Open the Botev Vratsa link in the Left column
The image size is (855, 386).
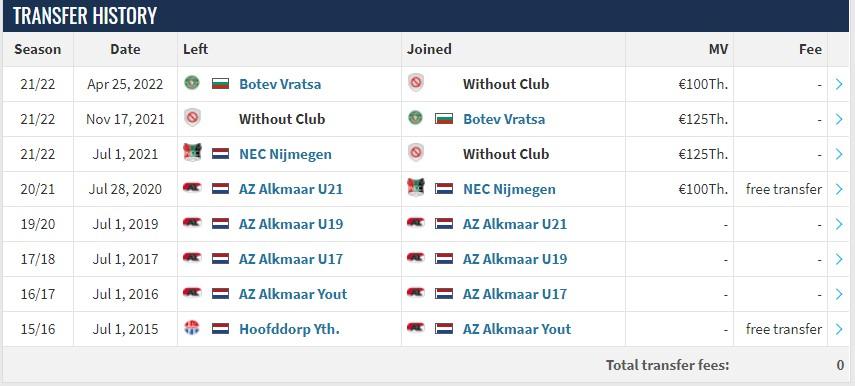(x=280, y=84)
